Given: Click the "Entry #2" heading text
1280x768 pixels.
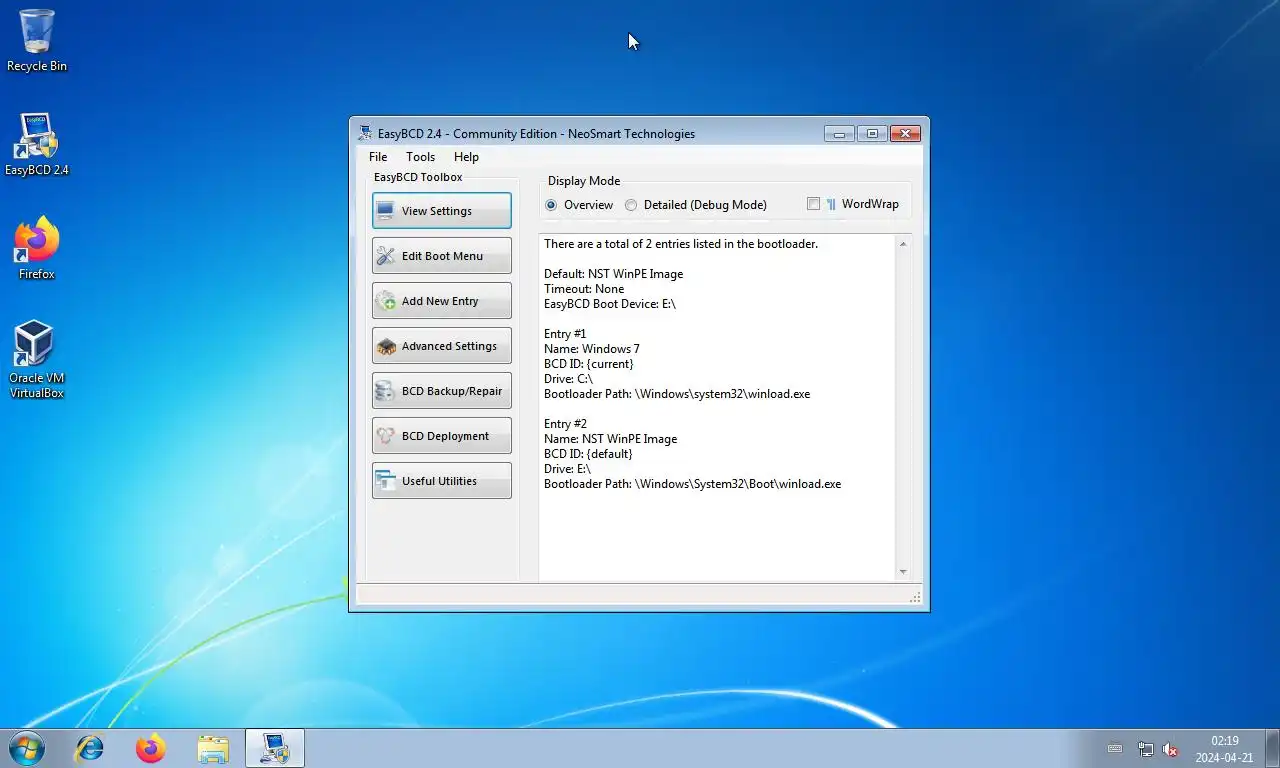Looking at the screenshot, I should click(565, 424).
